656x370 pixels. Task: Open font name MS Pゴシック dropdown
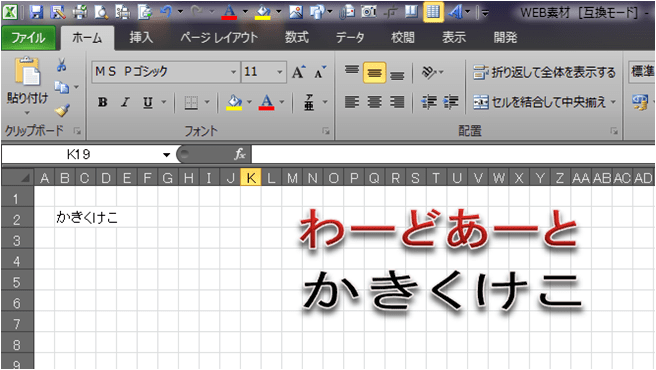point(233,72)
